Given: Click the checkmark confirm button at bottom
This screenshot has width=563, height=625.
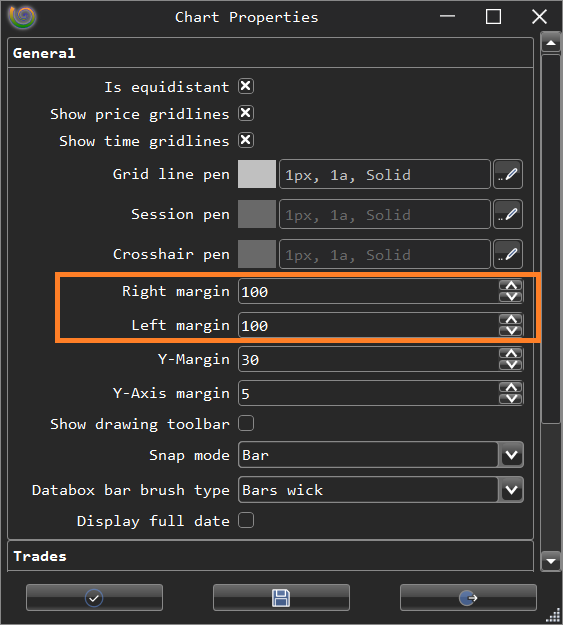Looking at the screenshot, I should point(94,597).
